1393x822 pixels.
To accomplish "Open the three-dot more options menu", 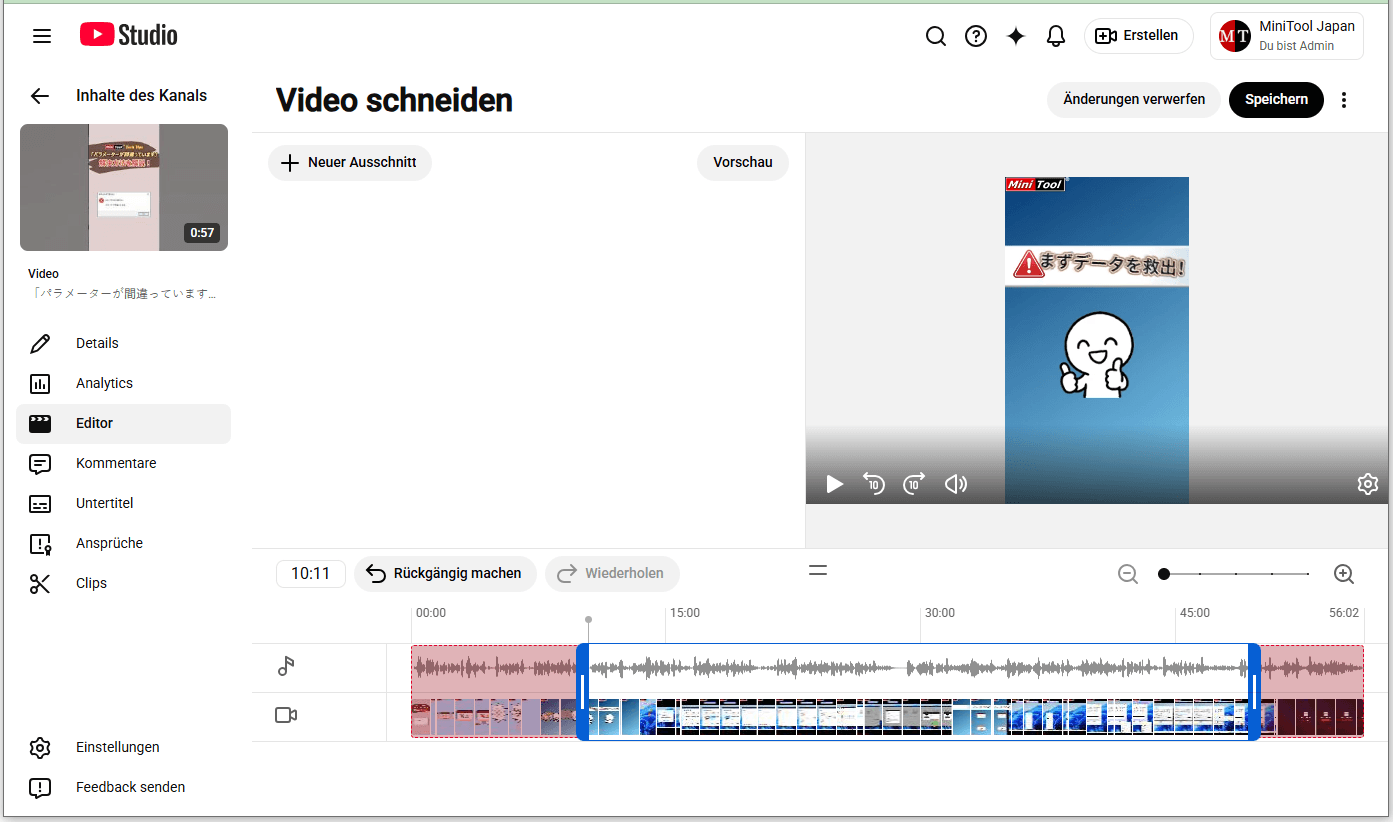I will [1344, 100].
